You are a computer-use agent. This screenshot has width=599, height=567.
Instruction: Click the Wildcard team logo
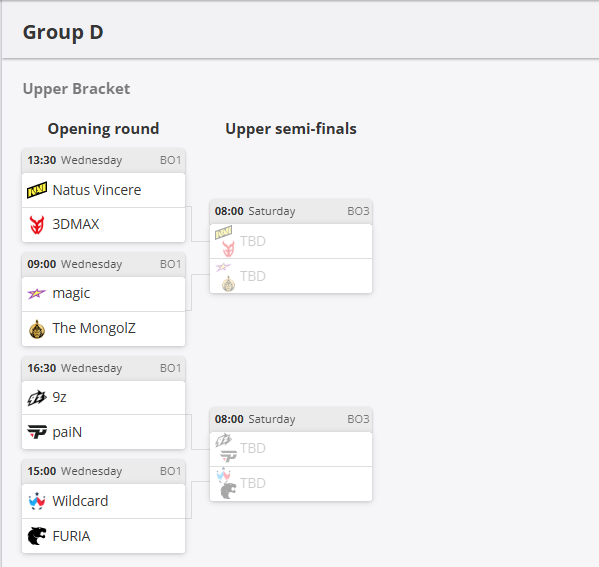click(x=37, y=501)
